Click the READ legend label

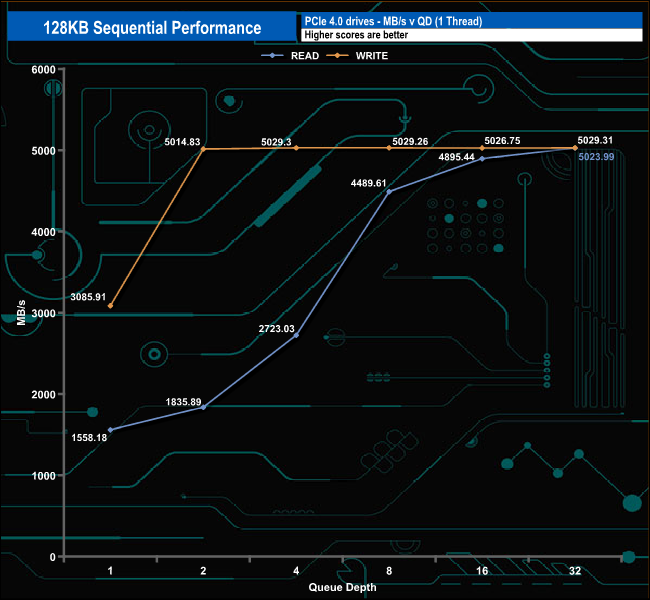tap(305, 56)
